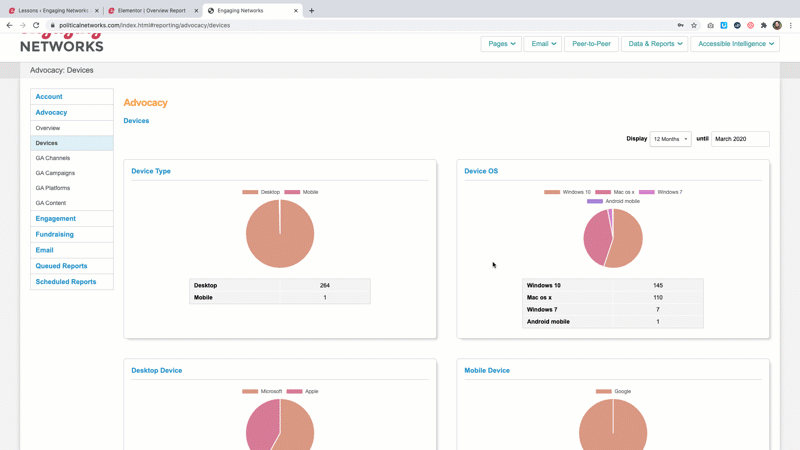Click the saved passwords key icon
Image resolution: width=800 pixels, height=450 pixels.
click(x=681, y=25)
